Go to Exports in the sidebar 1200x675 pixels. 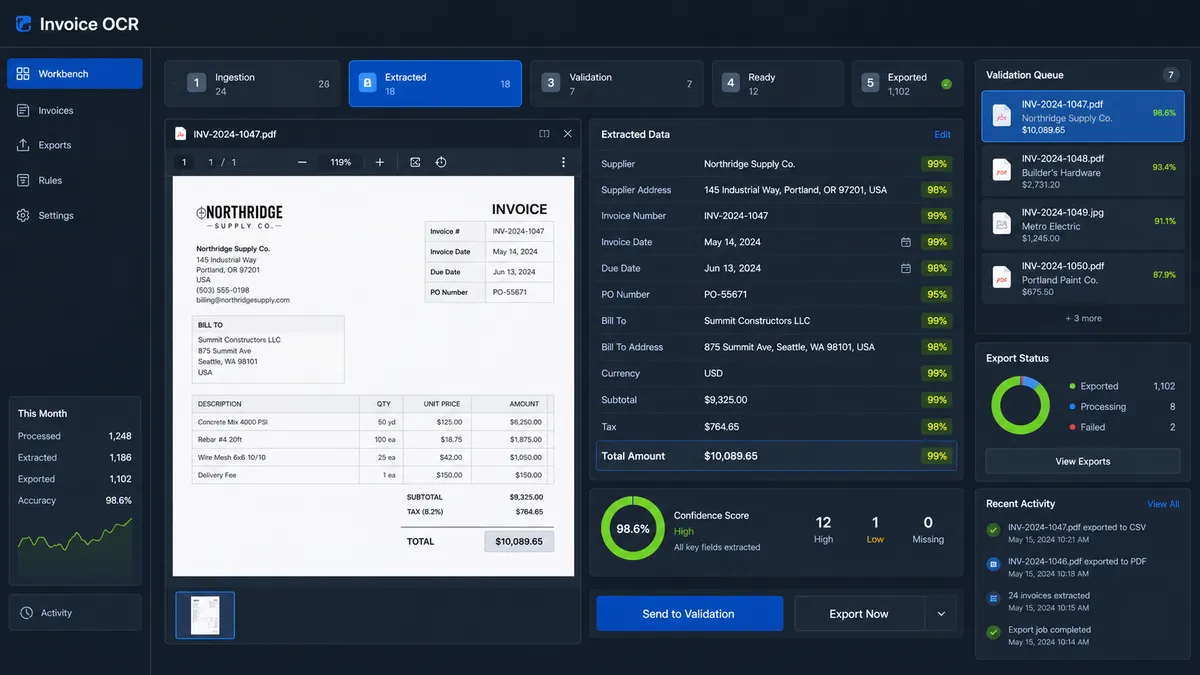[75, 145]
